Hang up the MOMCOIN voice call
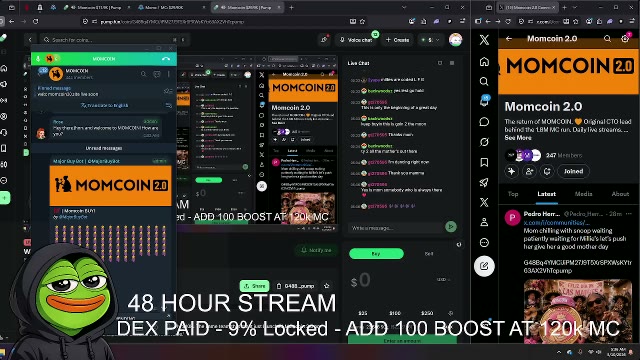Screen dimensions: 640x360 [166, 59]
